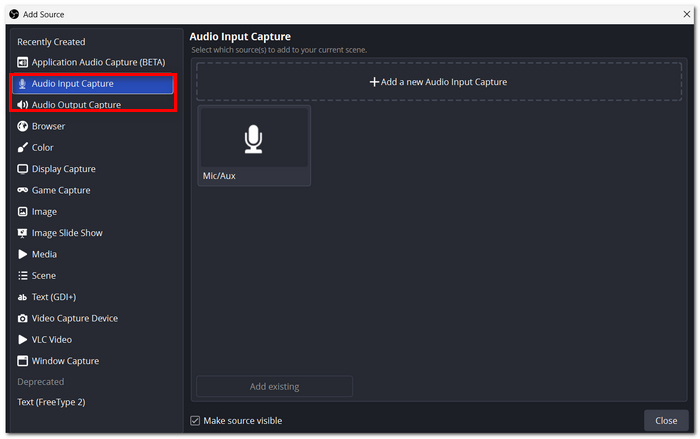Image resolution: width=700 pixels, height=439 pixels.
Task: Click the OBS logo in title bar
Action: coord(14,14)
